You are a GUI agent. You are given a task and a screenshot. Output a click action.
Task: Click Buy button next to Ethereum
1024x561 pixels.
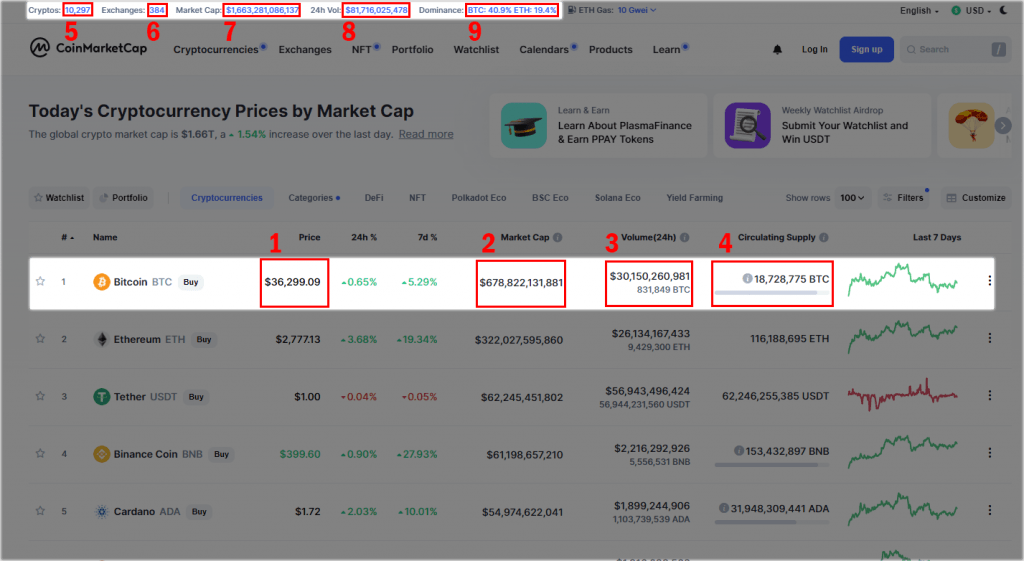tap(204, 340)
